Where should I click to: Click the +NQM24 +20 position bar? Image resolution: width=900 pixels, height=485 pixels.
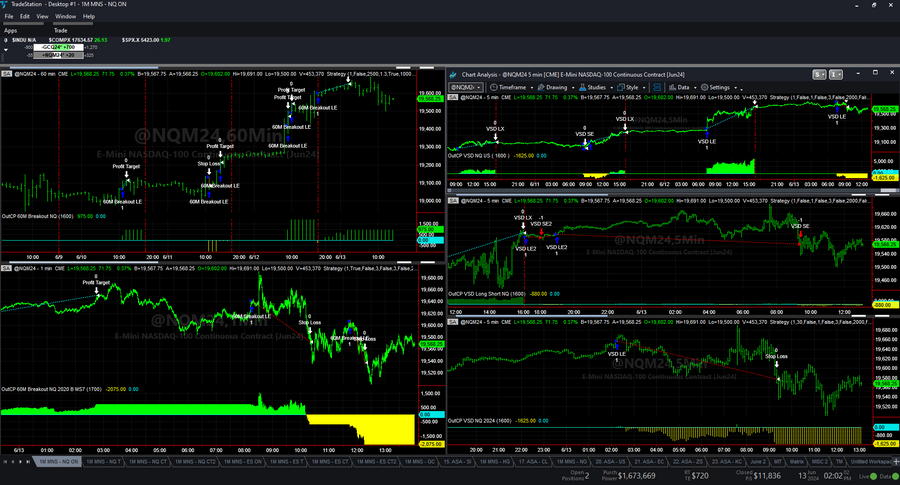pos(59,55)
